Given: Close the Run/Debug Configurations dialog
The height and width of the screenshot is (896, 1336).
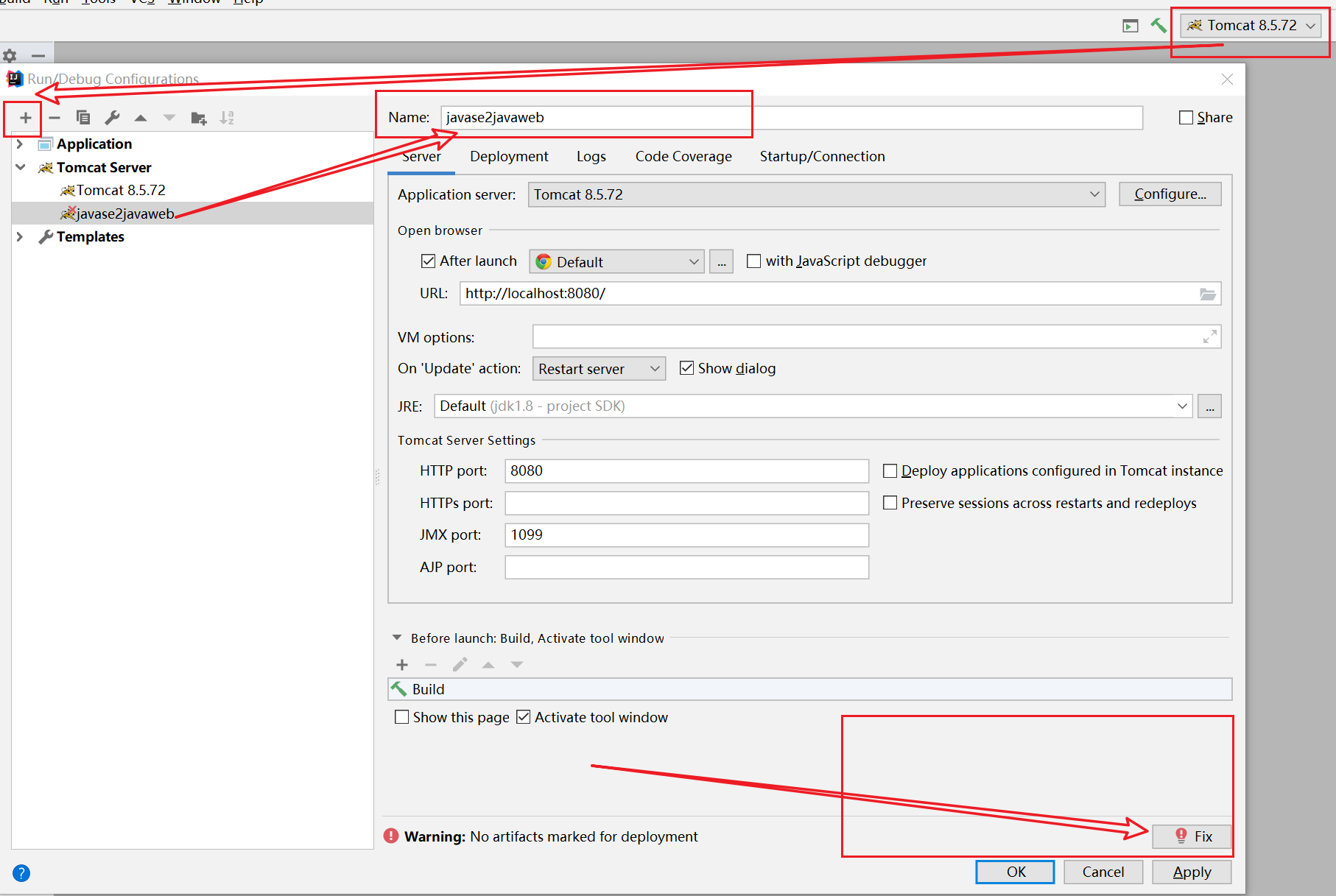Looking at the screenshot, I should [1227, 80].
